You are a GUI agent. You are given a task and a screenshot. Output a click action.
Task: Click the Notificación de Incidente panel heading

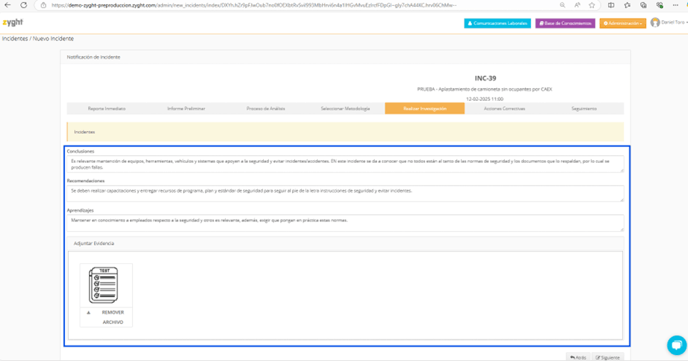point(93,57)
